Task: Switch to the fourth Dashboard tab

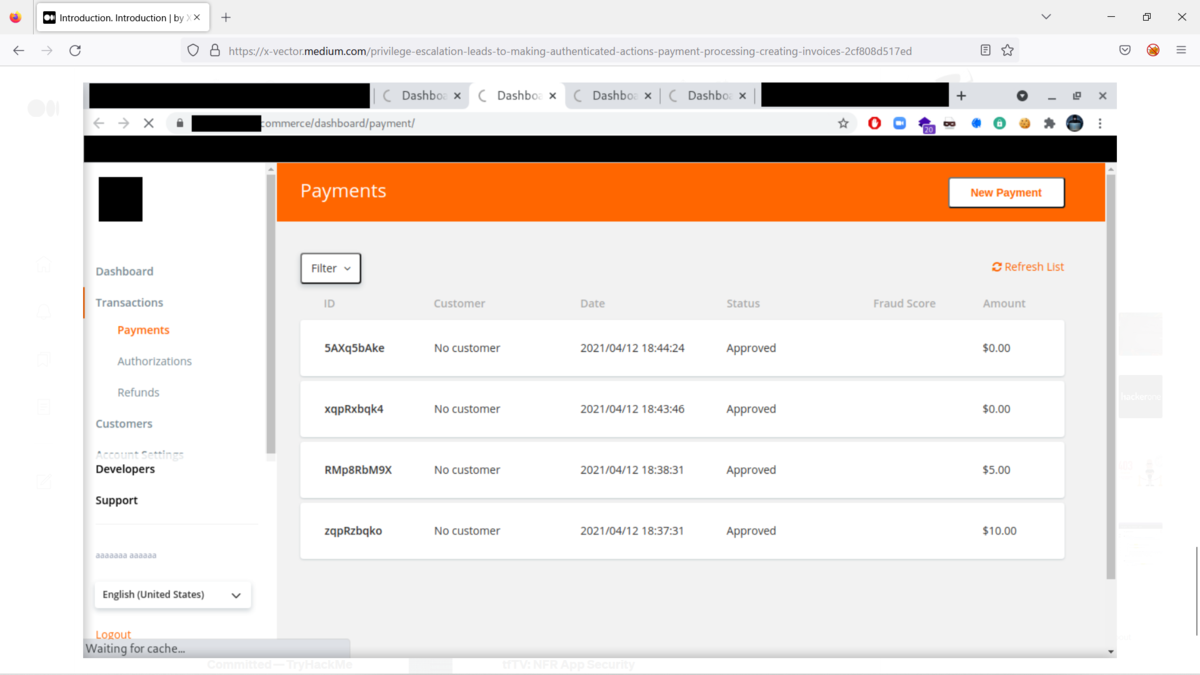Action: coord(707,96)
